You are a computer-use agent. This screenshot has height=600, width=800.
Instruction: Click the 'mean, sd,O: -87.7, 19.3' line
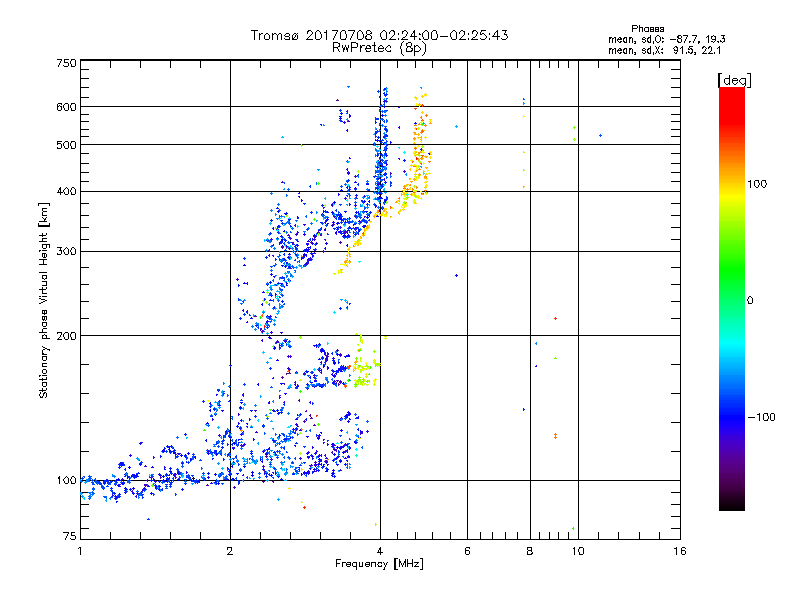click(666, 39)
